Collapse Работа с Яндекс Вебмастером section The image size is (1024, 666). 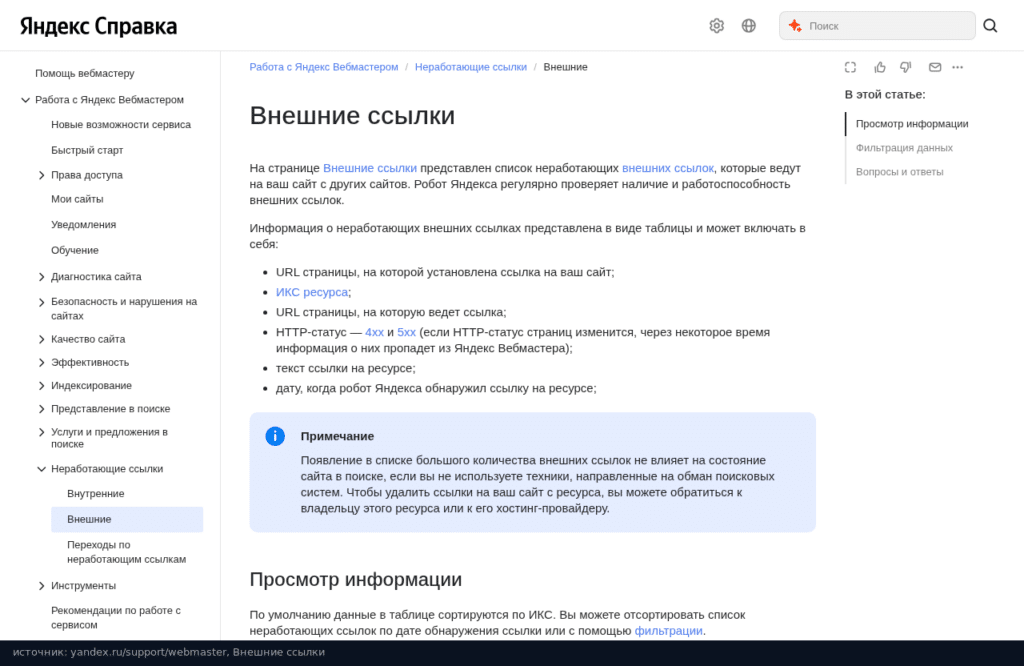(x=25, y=100)
